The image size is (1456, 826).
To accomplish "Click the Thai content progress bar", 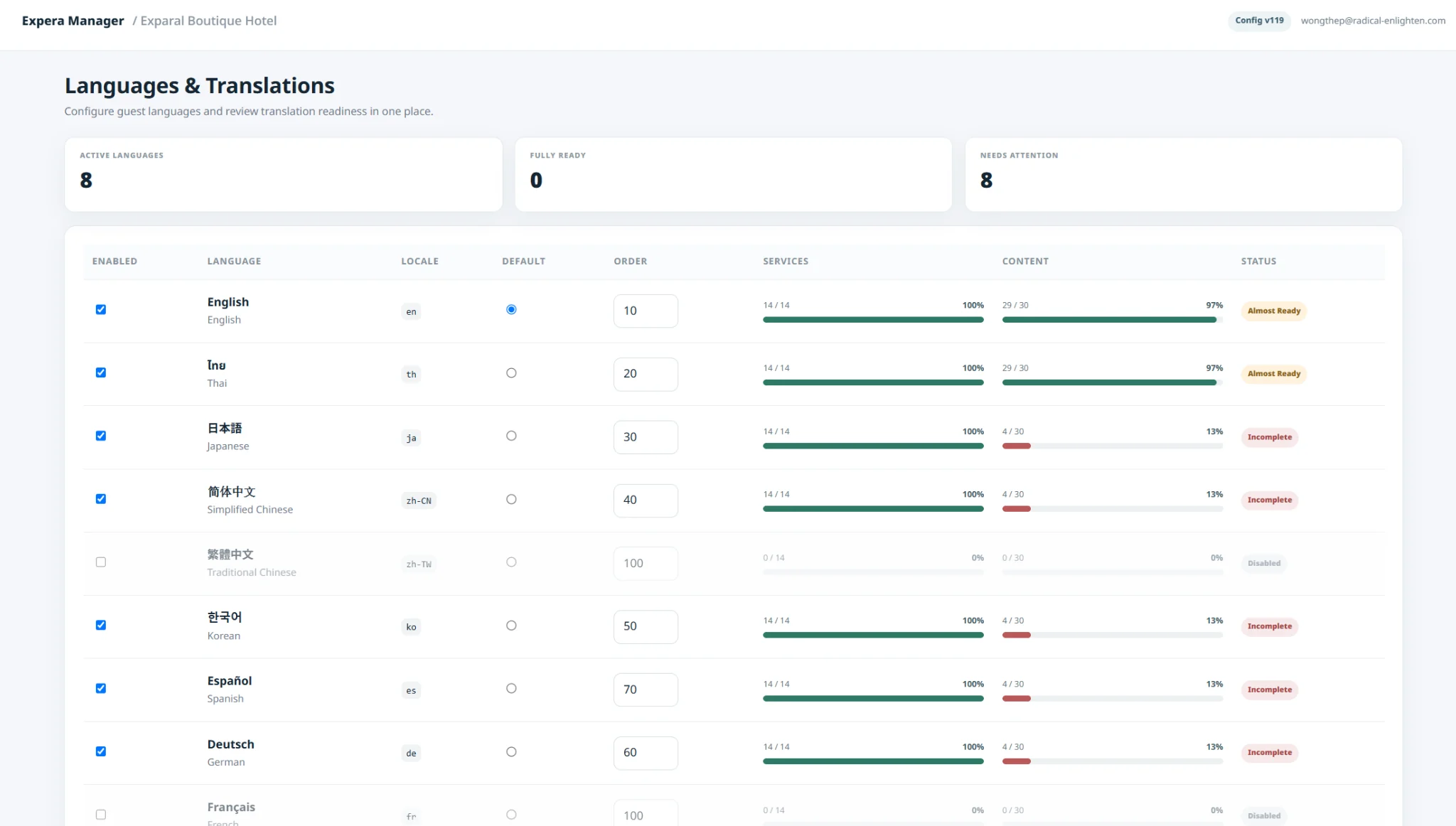I will point(1113,382).
